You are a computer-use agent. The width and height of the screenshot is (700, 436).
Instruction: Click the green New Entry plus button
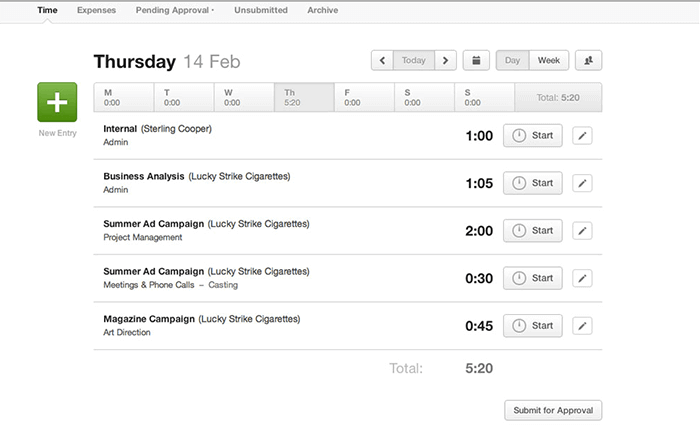pos(57,104)
